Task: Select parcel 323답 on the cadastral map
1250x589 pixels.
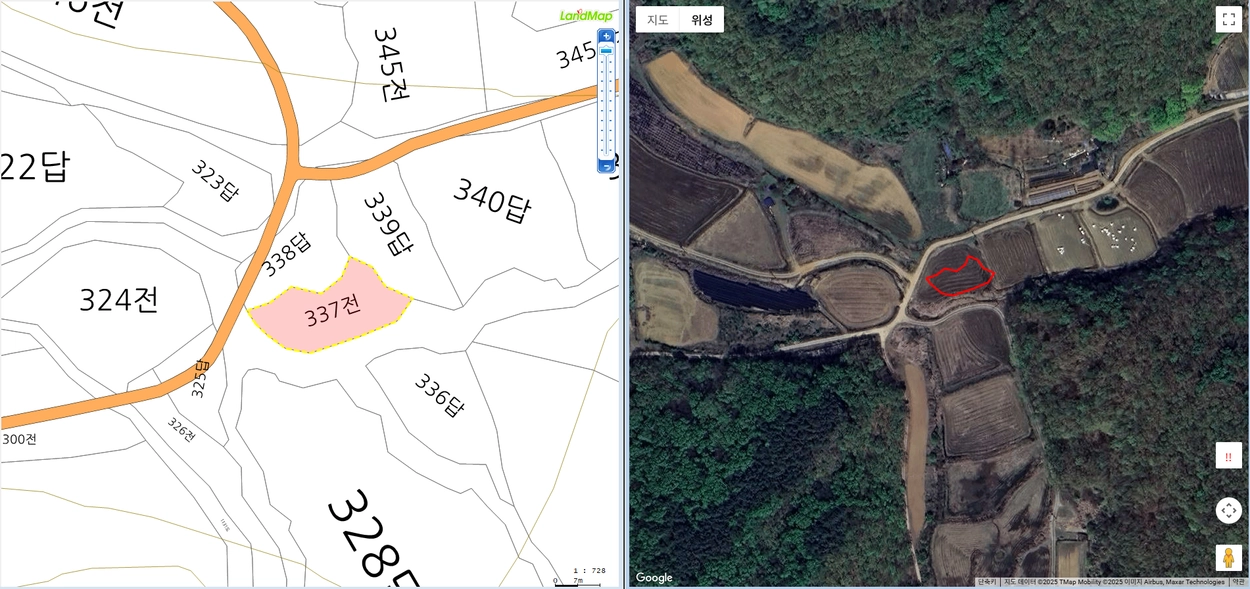Action: (x=215, y=181)
